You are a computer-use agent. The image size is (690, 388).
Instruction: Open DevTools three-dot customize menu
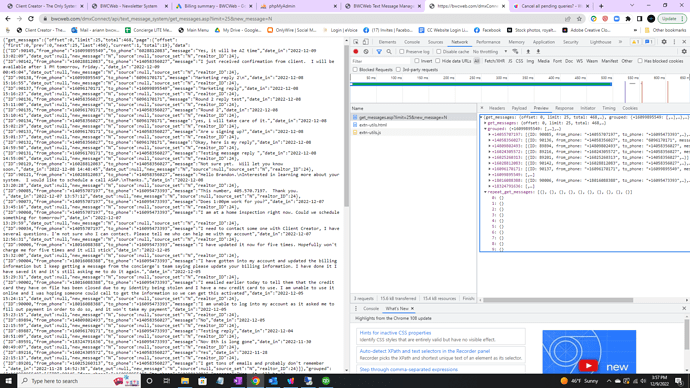(x=674, y=42)
